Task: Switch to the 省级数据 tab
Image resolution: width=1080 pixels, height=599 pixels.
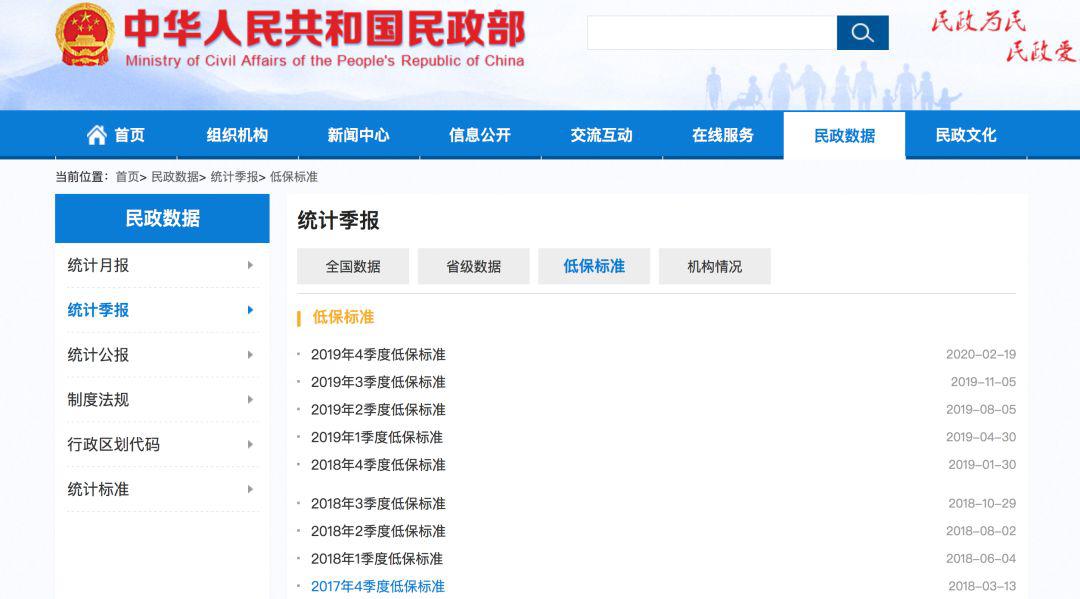Action: [x=473, y=266]
